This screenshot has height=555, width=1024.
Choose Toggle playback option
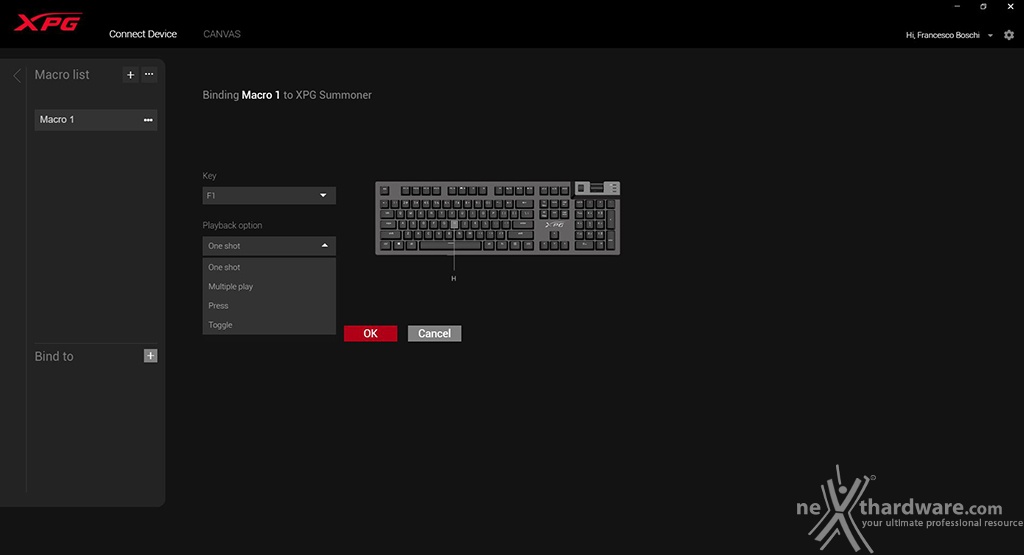tap(269, 325)
